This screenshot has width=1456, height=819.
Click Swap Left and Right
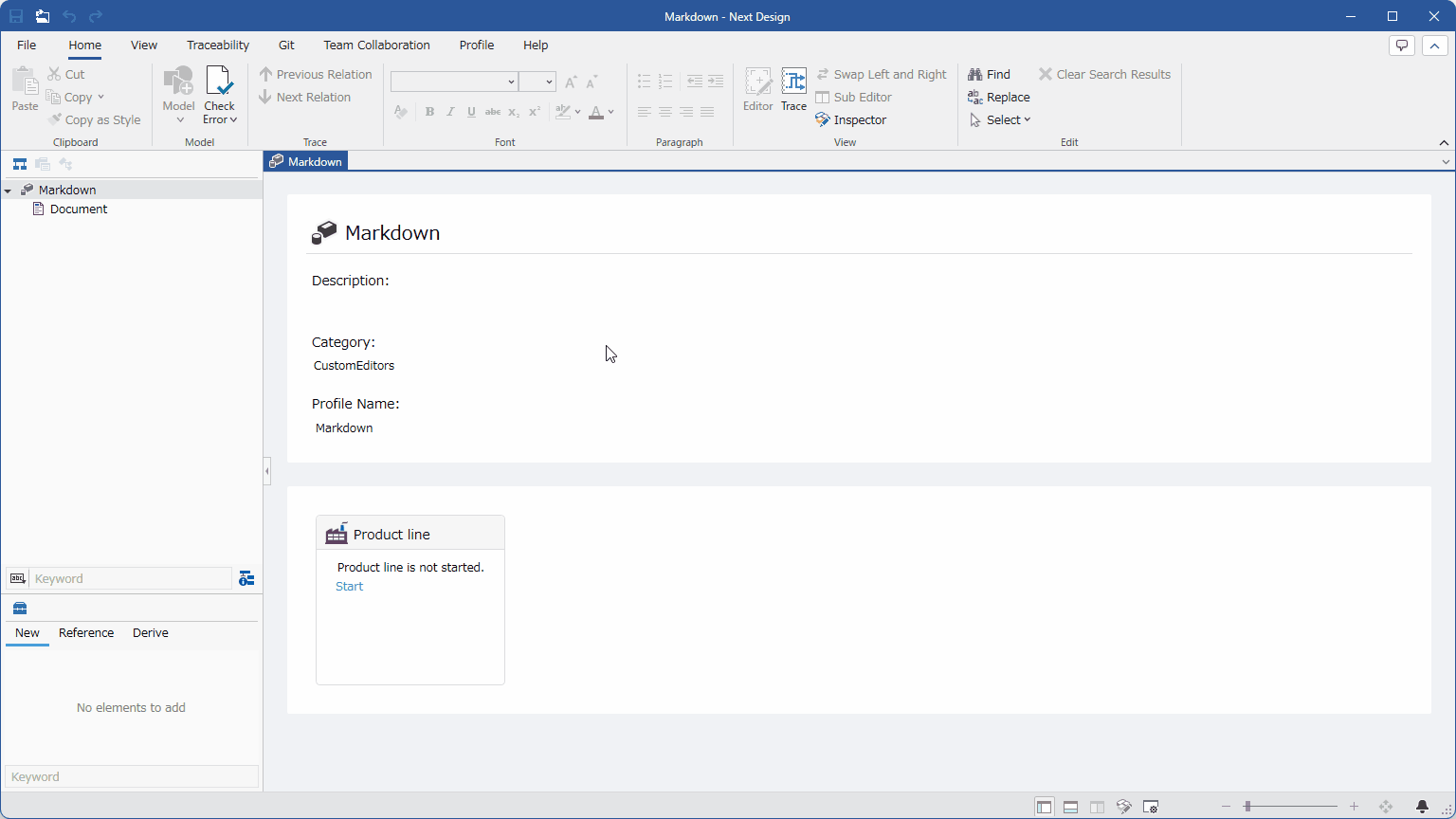click(882, 74)
